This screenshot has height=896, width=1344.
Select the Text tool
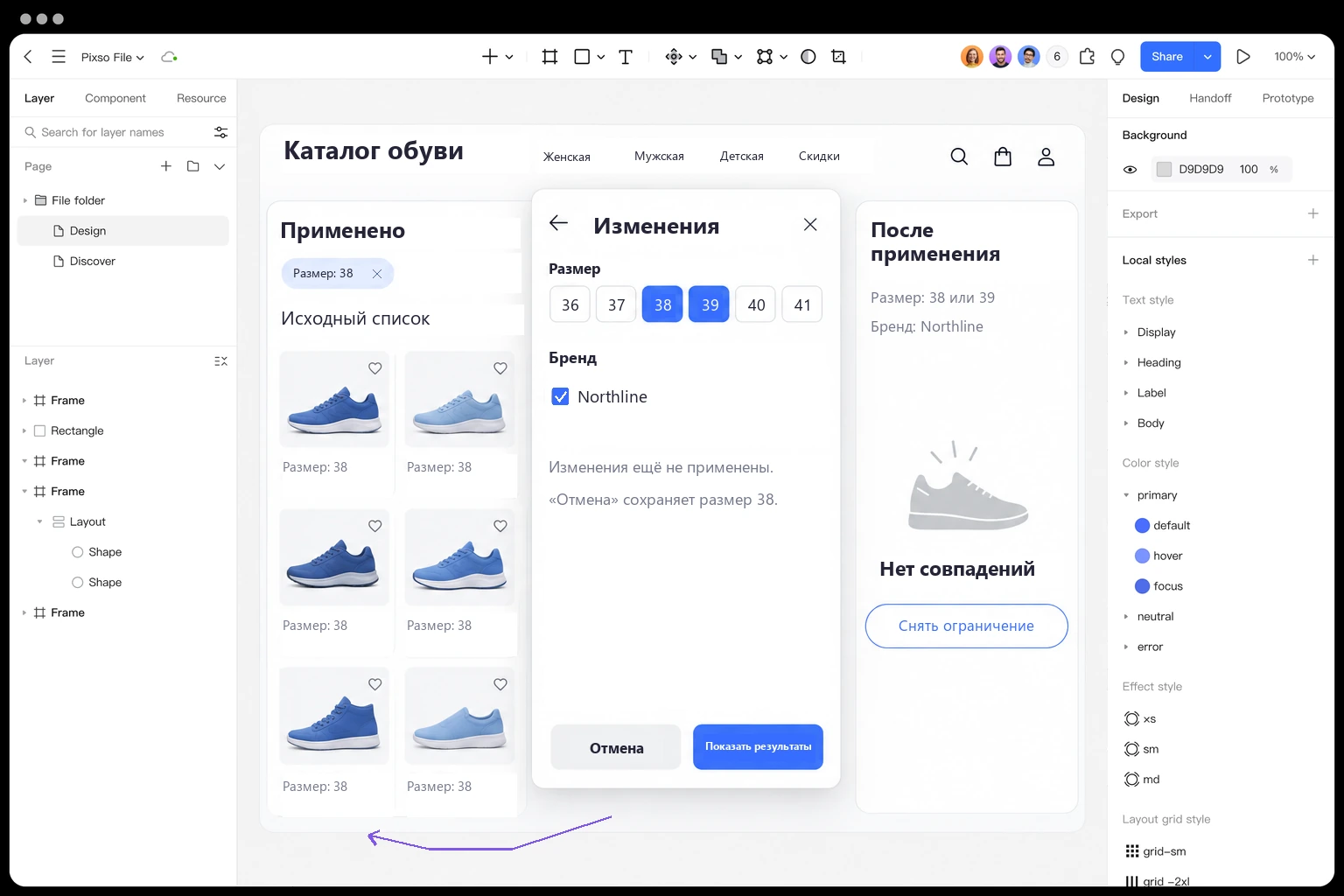(626, 57)
